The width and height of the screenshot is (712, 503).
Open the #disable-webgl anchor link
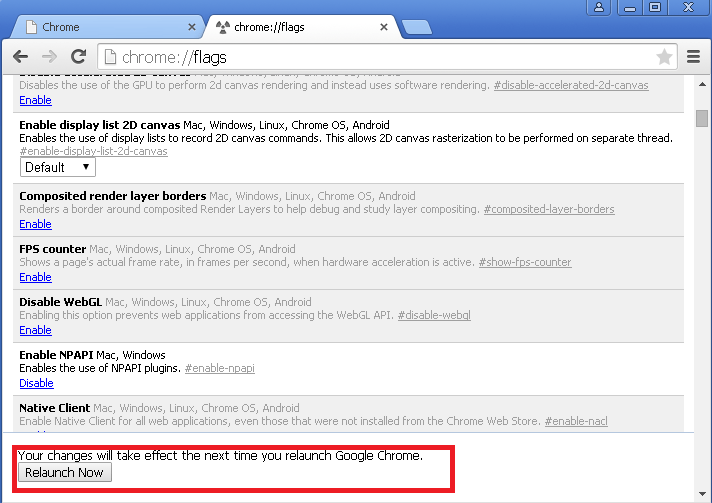tap(434, 316)
